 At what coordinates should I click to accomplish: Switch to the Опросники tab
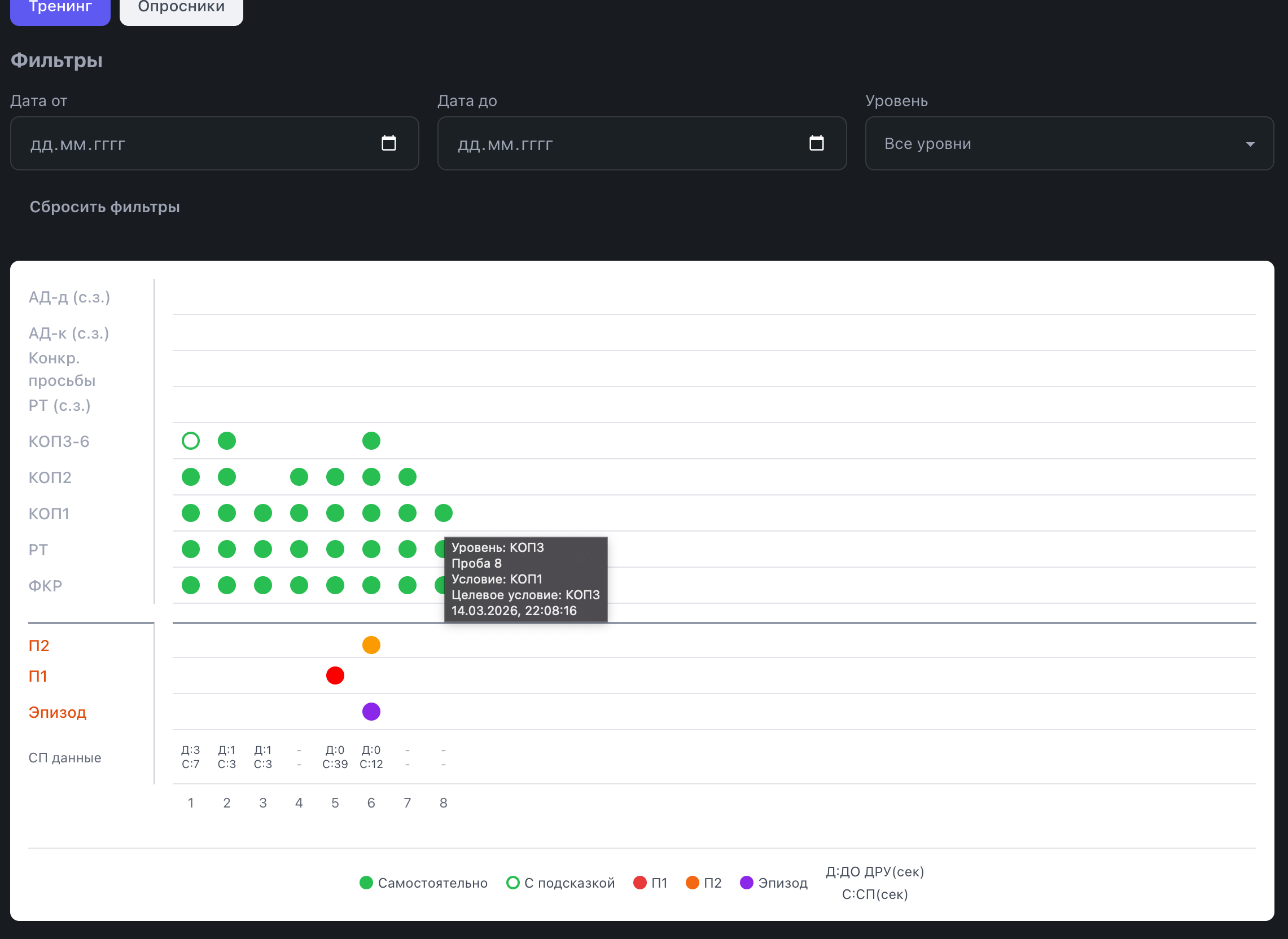tap(181, 9)
